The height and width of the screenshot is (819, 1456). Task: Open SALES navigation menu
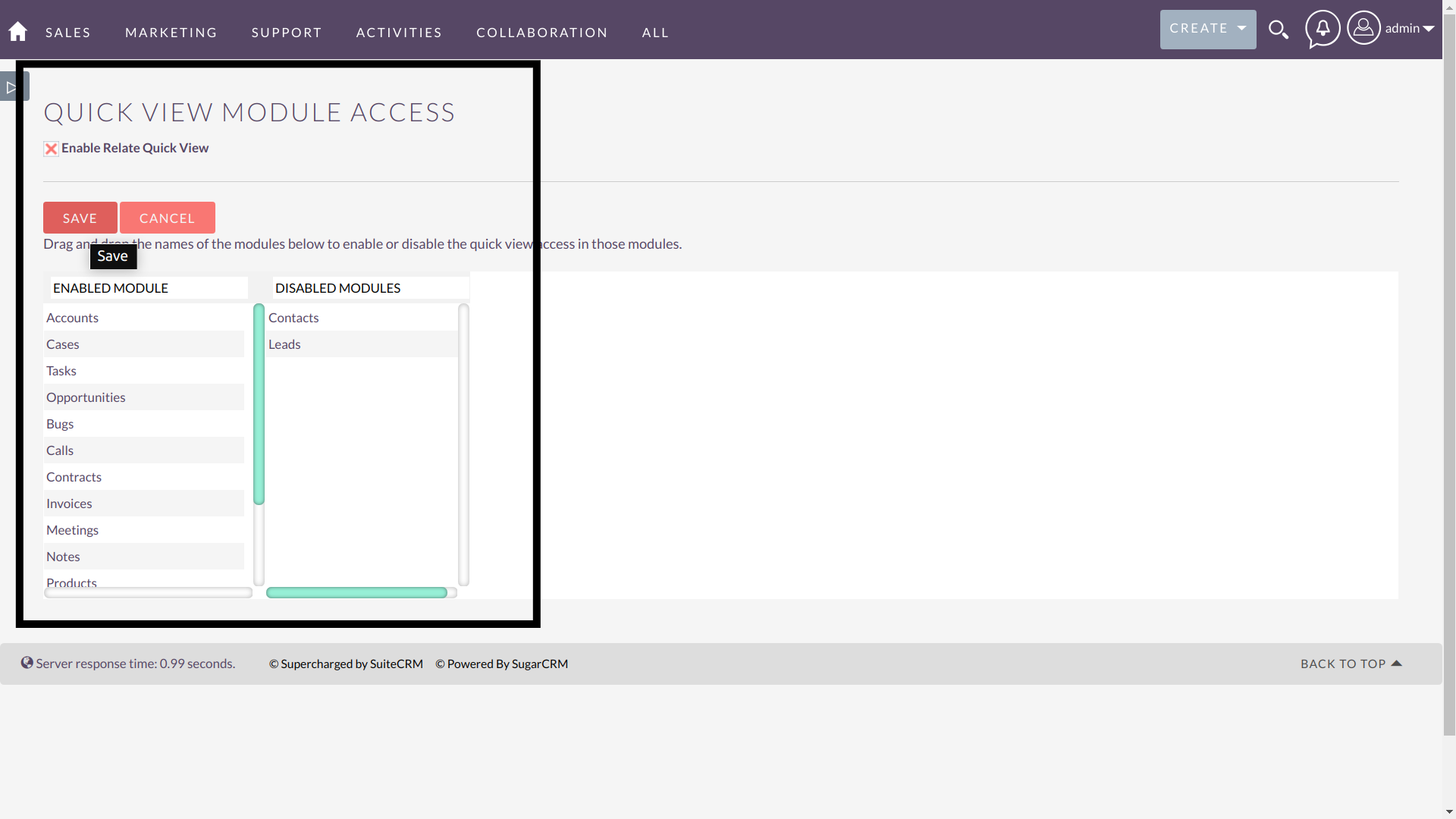click(x=68, y=33)
